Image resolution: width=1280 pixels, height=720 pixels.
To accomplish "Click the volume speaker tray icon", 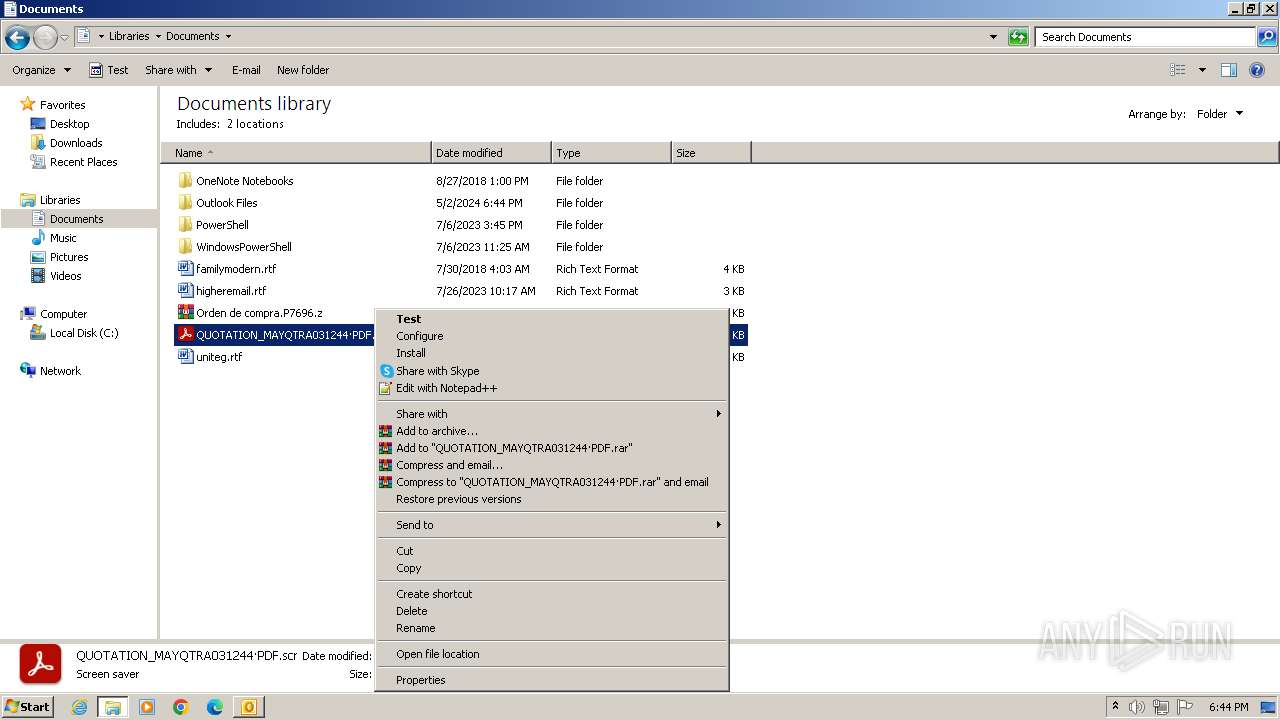I will (1136, 707).
